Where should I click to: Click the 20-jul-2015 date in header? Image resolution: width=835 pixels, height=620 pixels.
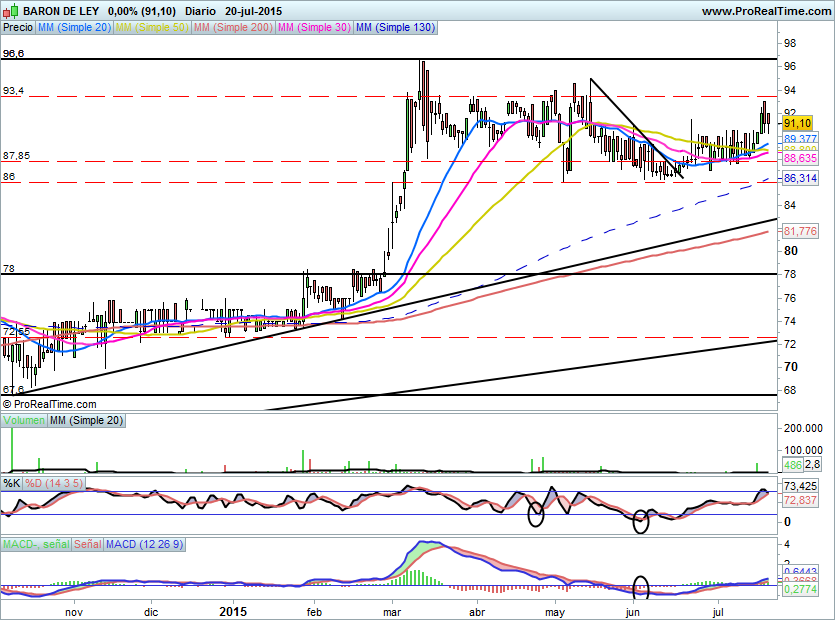[x=253, y=11]
